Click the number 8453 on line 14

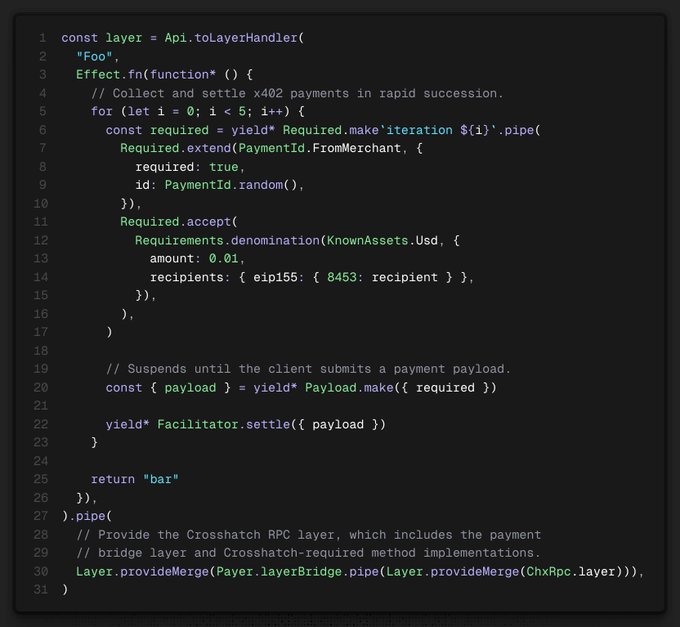tap(342, 277)
